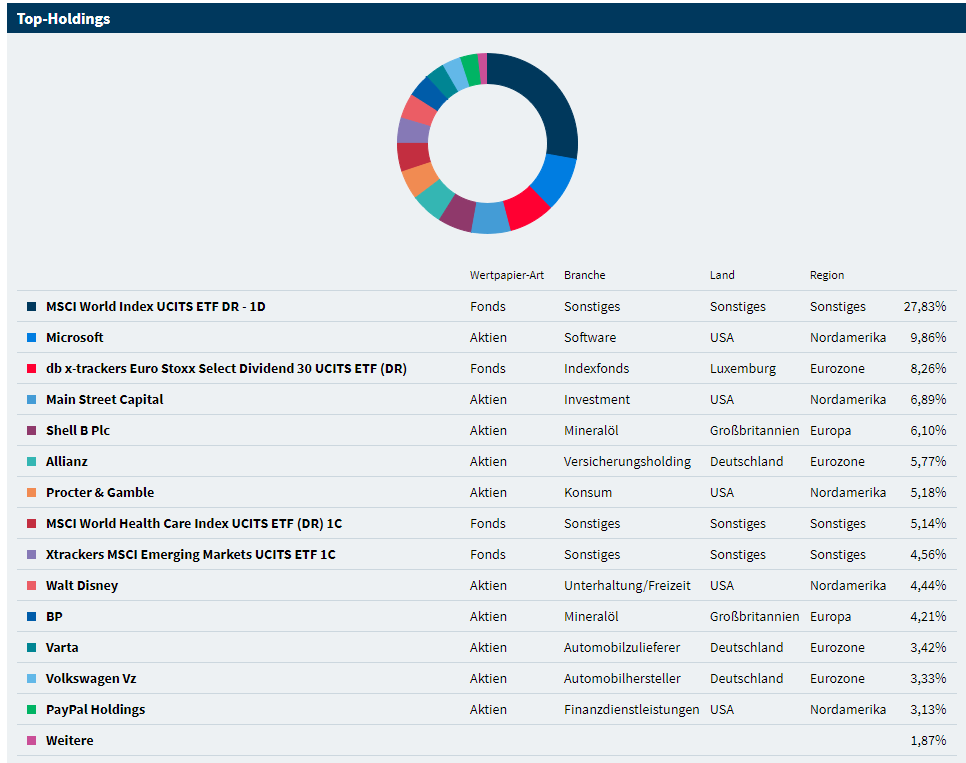The width and height of the screenshot is (966, 763).
Task: Click the Branche column header
Action: (585, 275)
